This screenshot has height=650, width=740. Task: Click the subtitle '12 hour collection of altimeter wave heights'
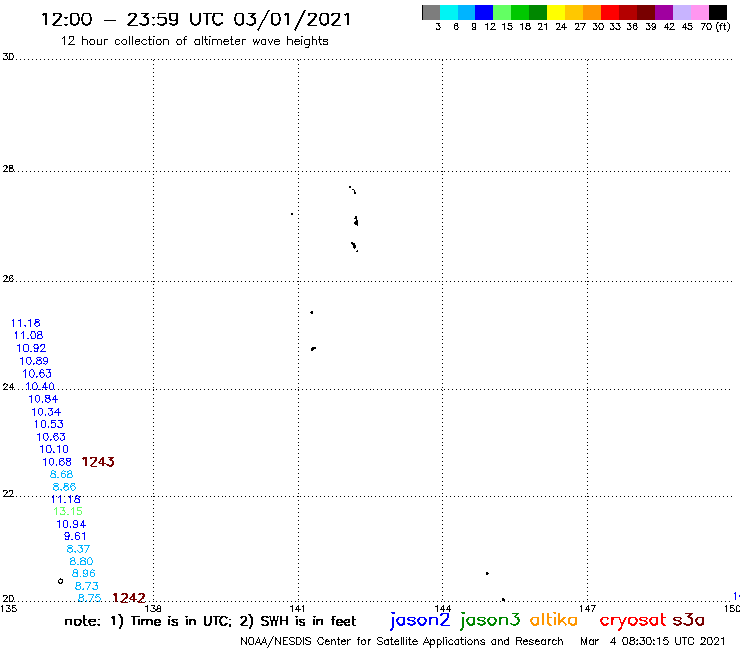194,41
